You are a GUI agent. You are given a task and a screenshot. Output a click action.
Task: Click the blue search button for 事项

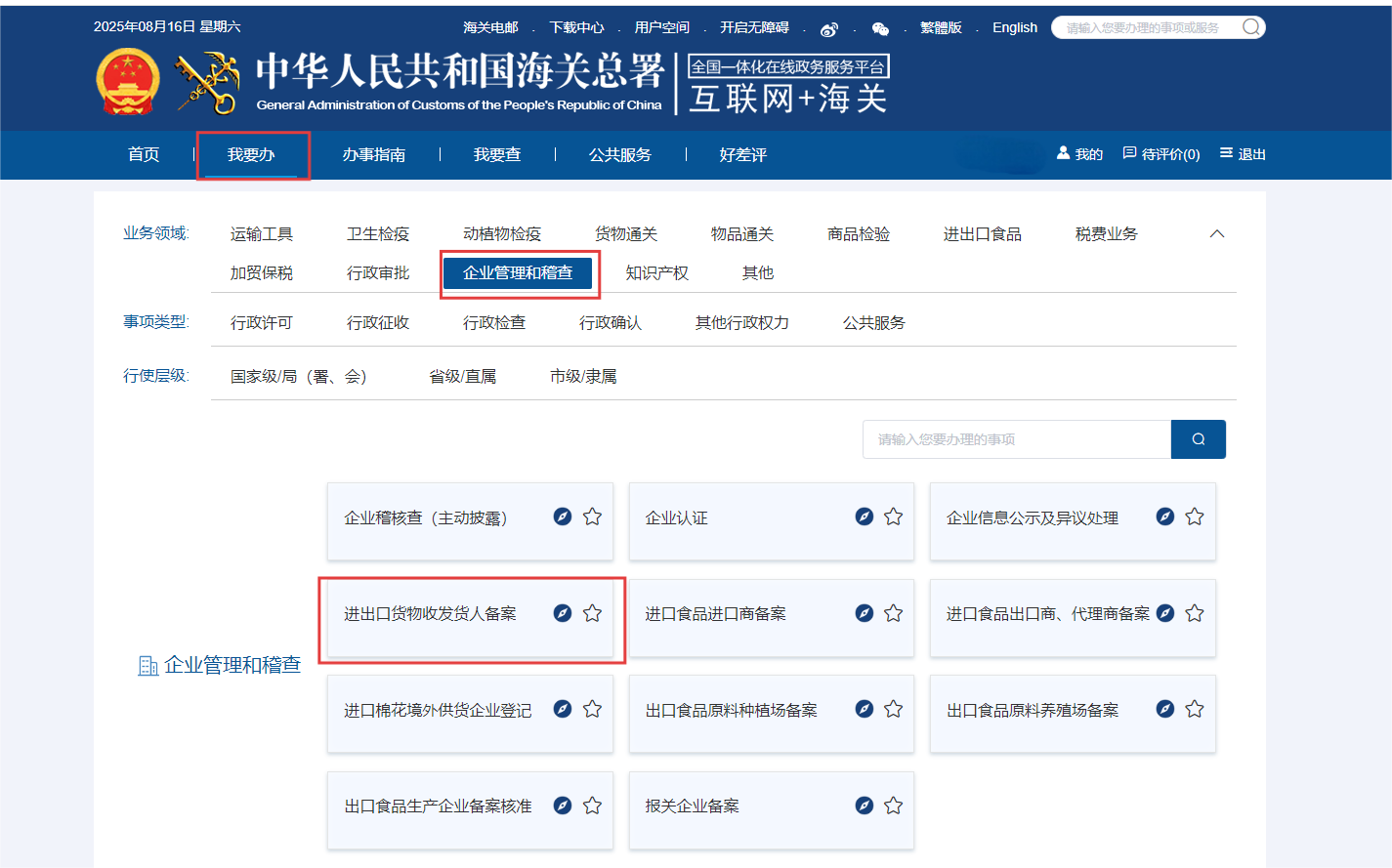point(1198,439)
